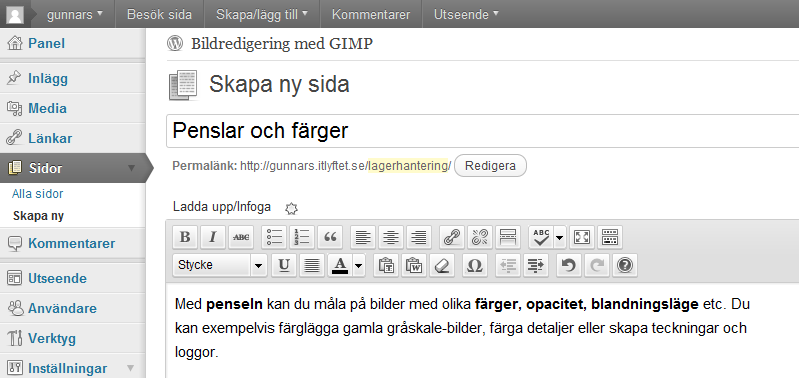
Task: Select Skapa ny under Sidor
Action: click(x=39, y=216)
